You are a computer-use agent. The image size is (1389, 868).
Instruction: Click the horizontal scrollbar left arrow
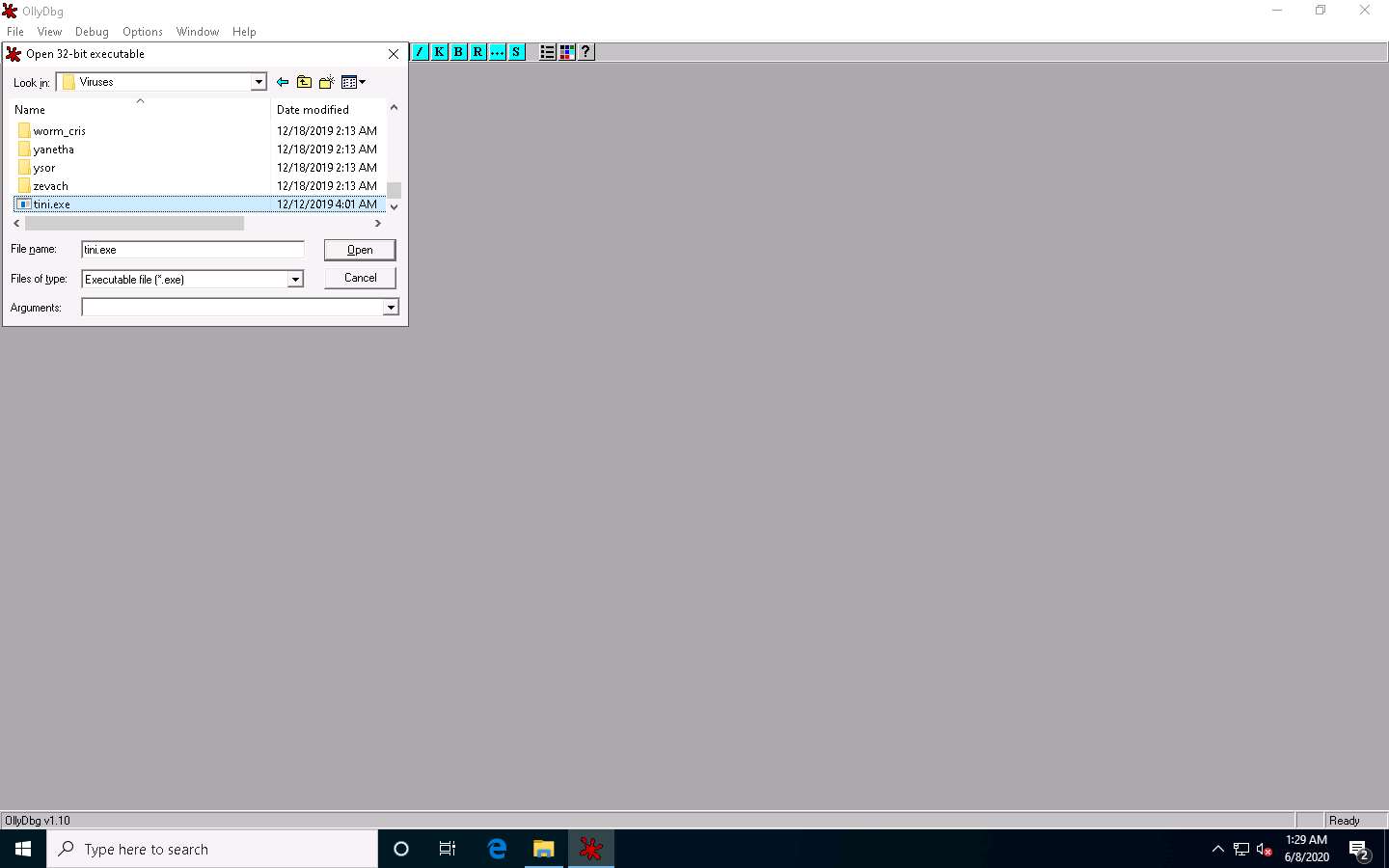[16, 223]
